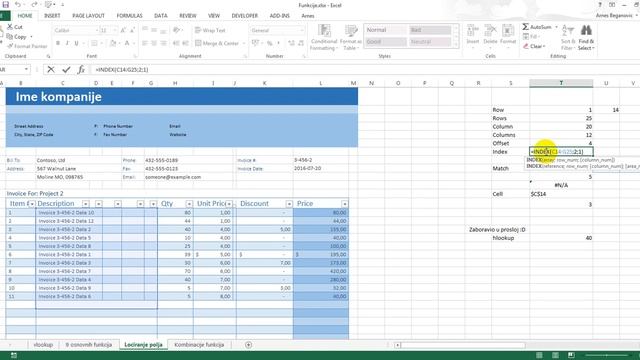This screenshot has width=640, height=360.
Task: Open Qty column filter dropdown
Action: (189, 204)
